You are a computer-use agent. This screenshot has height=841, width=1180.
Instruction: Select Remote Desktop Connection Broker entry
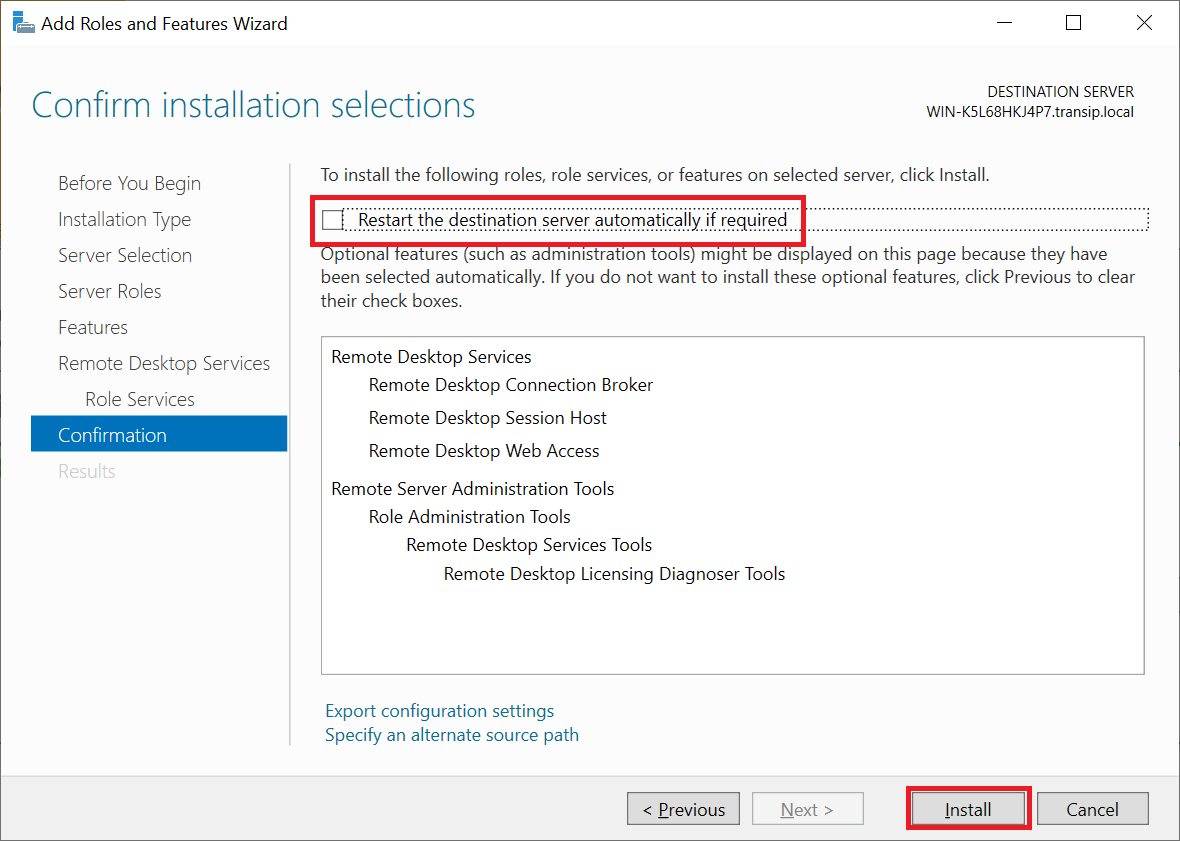pyautogui.click(x=510, y=385)
